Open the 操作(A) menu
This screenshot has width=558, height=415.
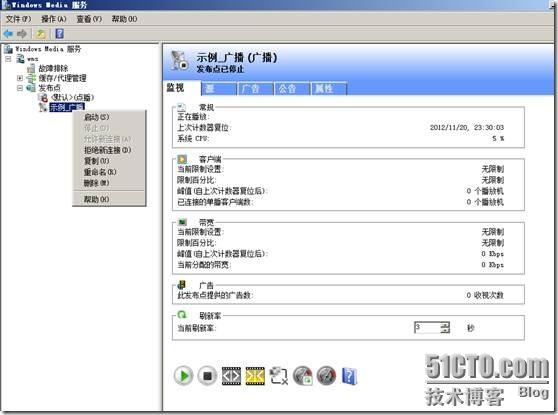[x=54, y=19]
